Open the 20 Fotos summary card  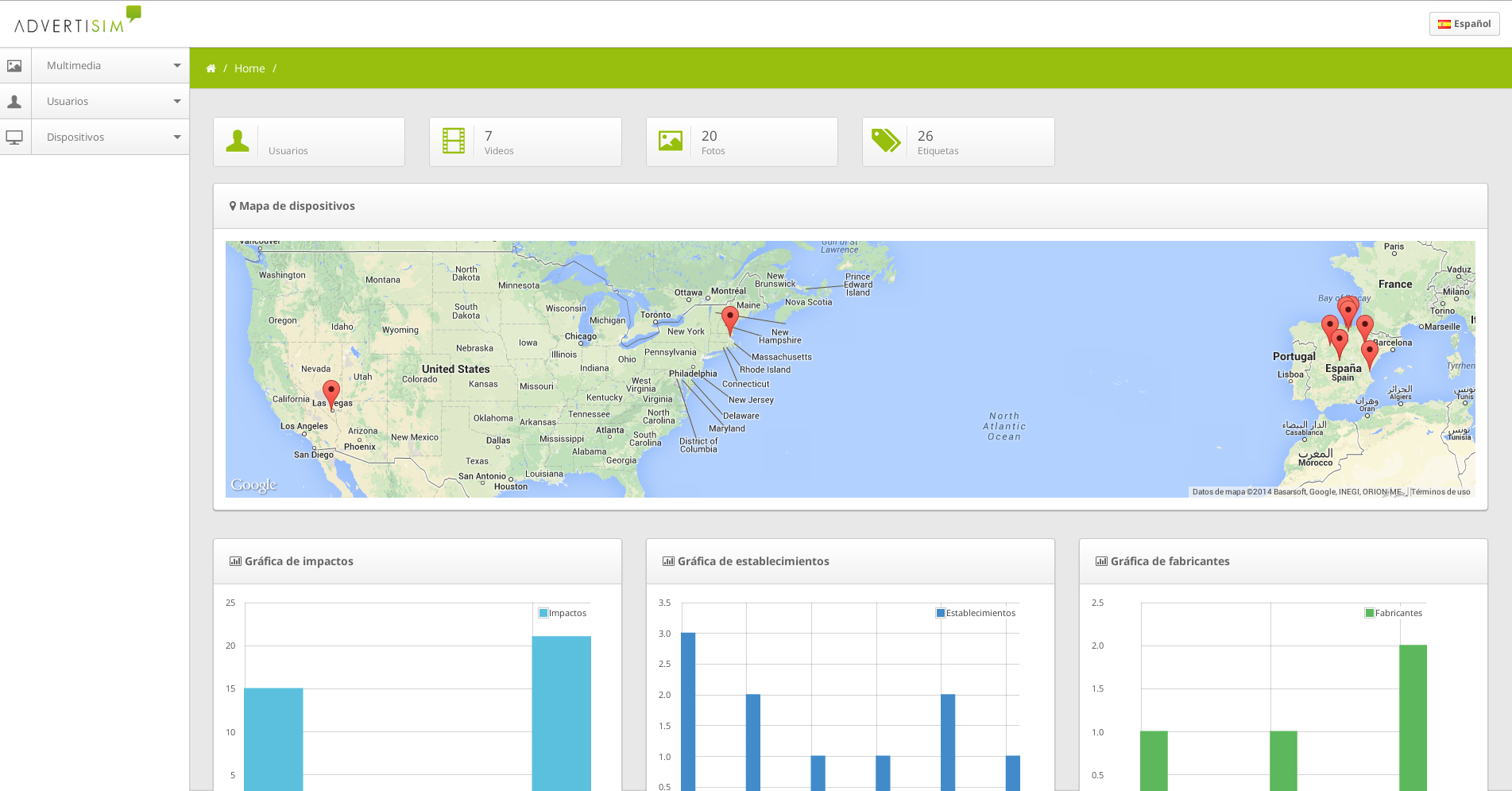coord(742,142)
